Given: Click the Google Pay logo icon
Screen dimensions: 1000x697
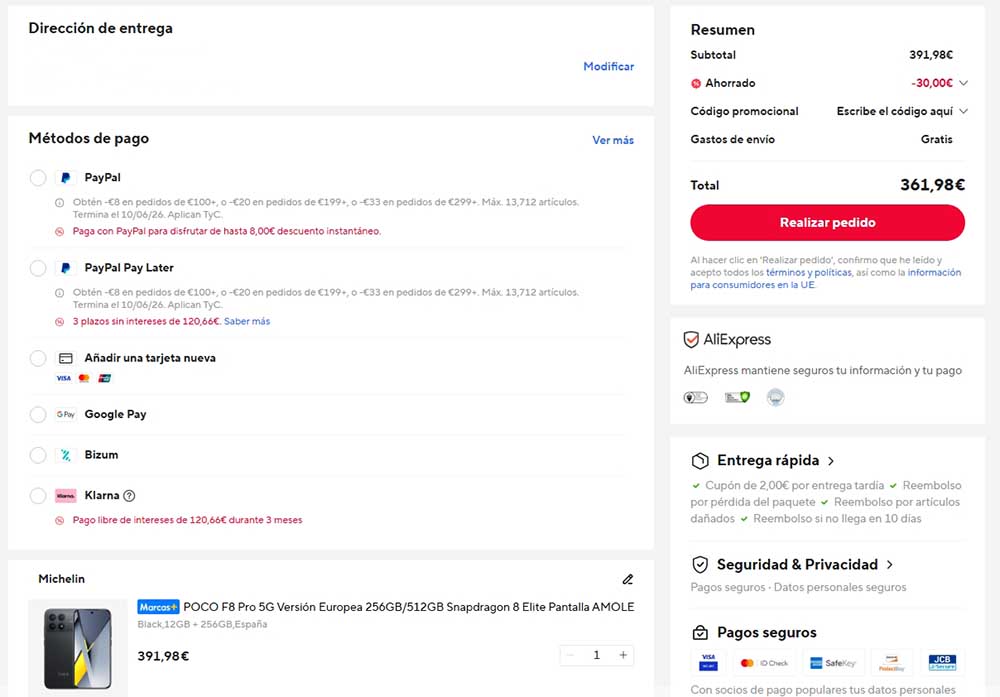Looking at the screenshot, I should (65, 415).
